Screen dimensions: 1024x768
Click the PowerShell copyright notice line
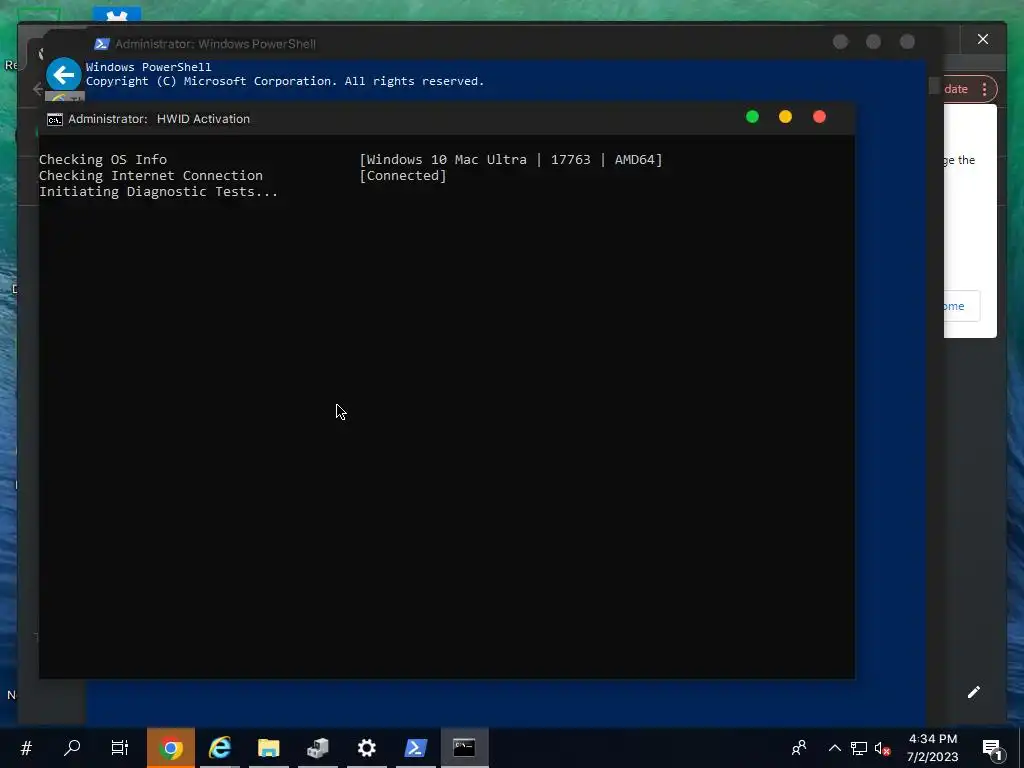pyautogui.click(x=285, y=81)
